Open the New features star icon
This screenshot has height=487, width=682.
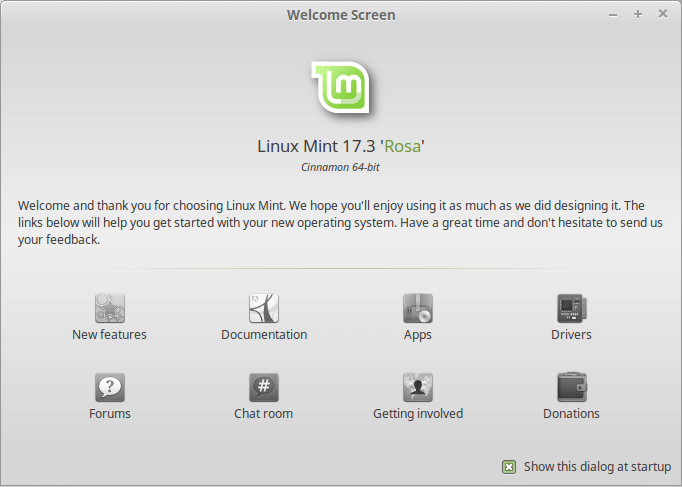tap(110, 308)
